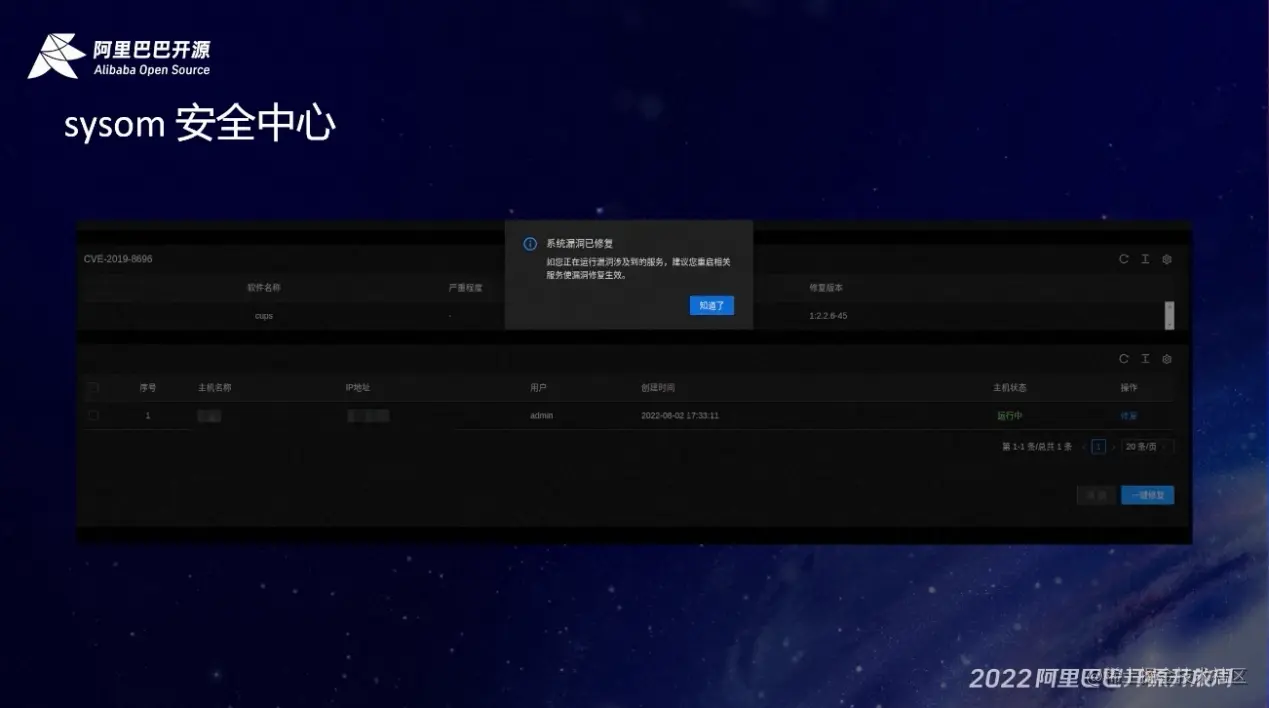Toggle the select-all checkbox in host table header
The width and height of the screenshot is (1269, 708).
pos(94,387)
